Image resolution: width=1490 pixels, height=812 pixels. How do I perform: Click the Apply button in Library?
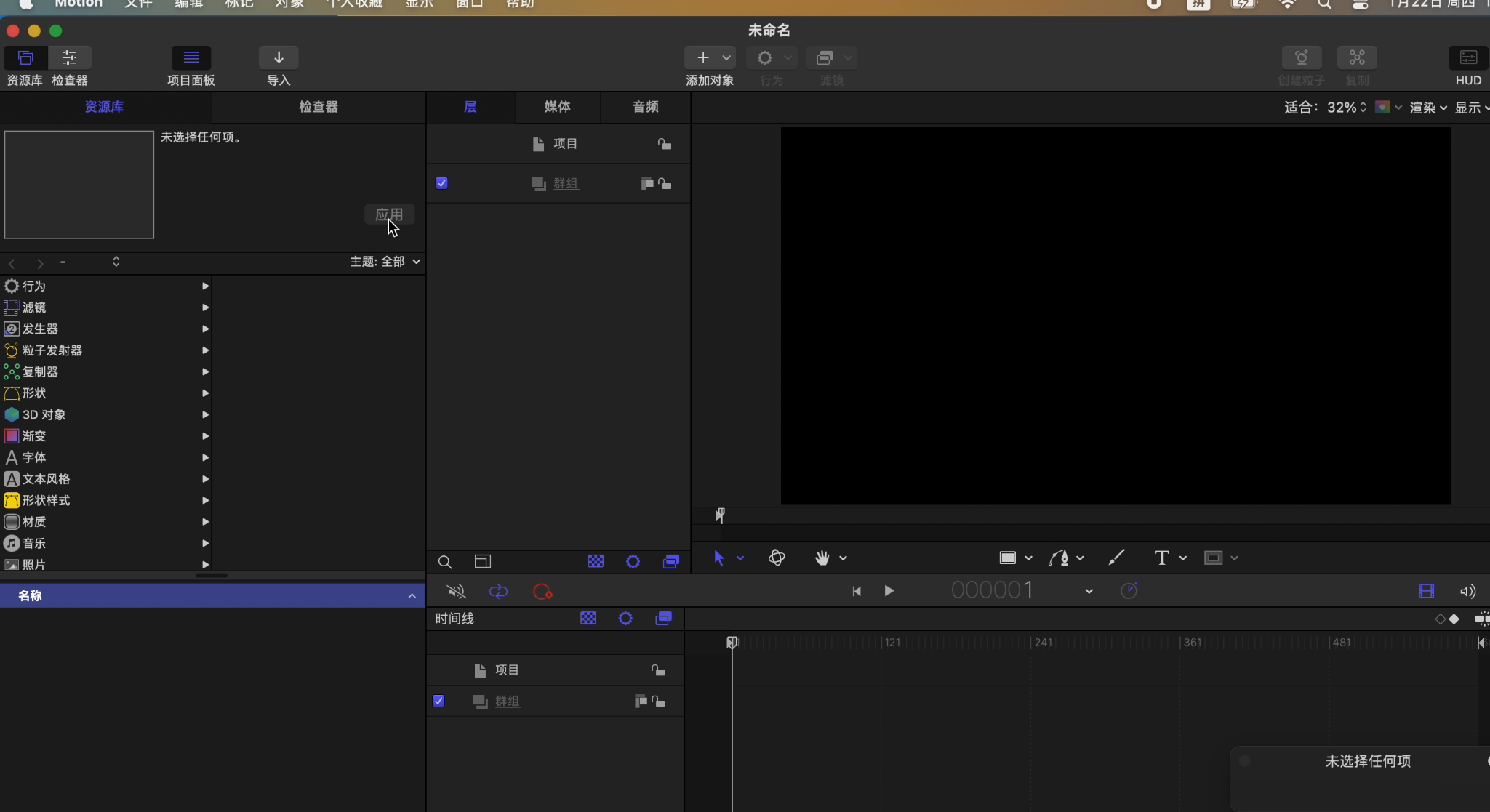pos(389,214)
